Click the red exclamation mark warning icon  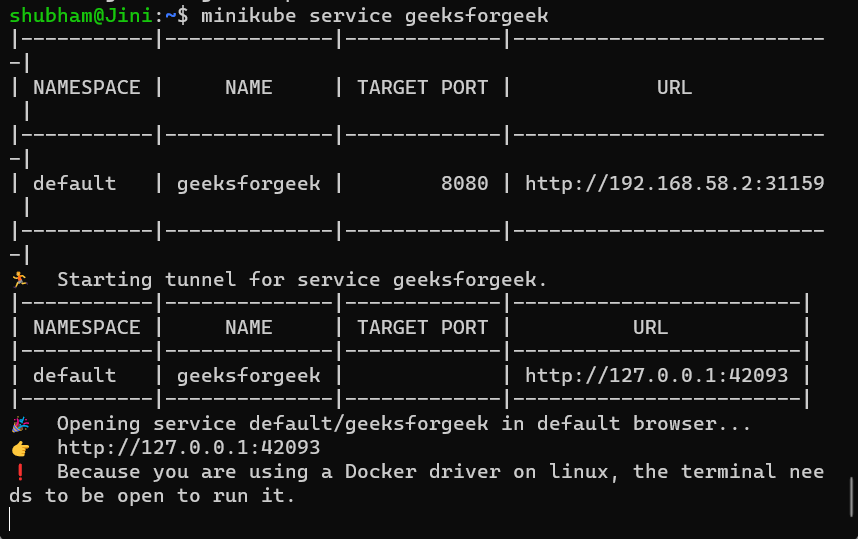pyautogui.click(x=18, y=471)
